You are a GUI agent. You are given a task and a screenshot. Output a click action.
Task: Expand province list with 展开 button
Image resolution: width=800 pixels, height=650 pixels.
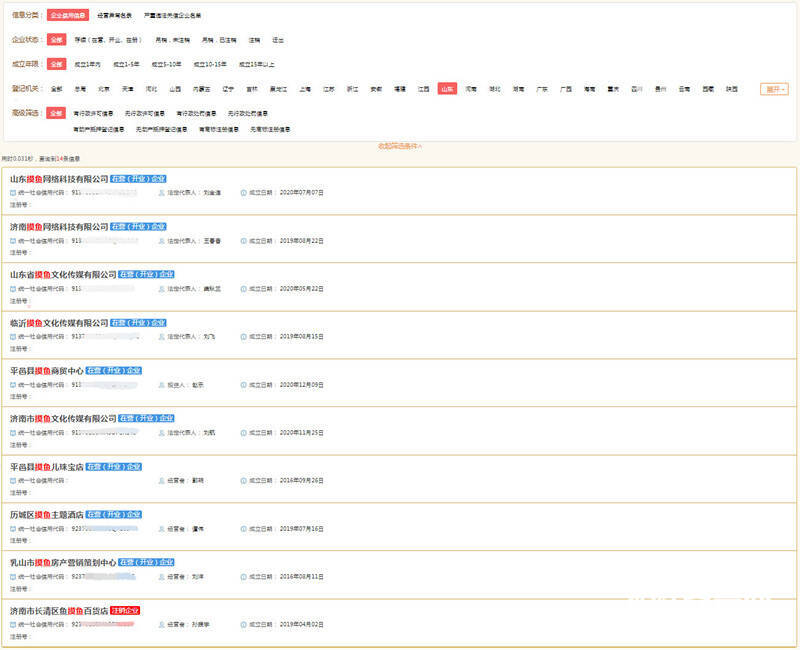pos(774,89)
